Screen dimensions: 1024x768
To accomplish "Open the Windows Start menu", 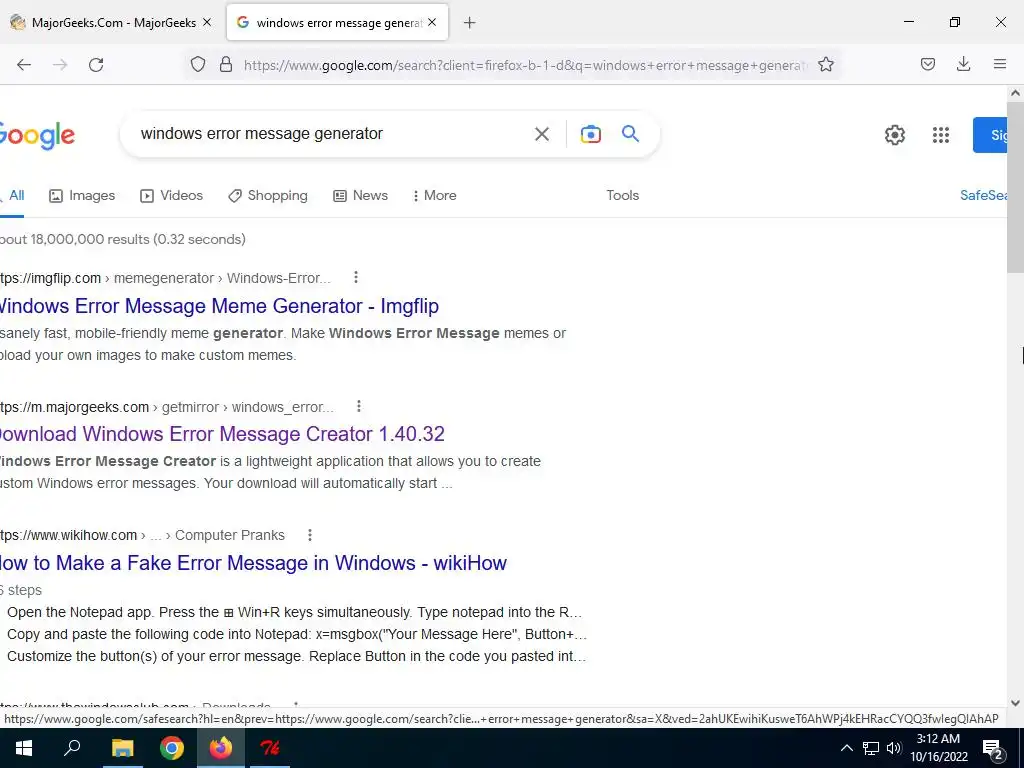I will tap(24, 748).
